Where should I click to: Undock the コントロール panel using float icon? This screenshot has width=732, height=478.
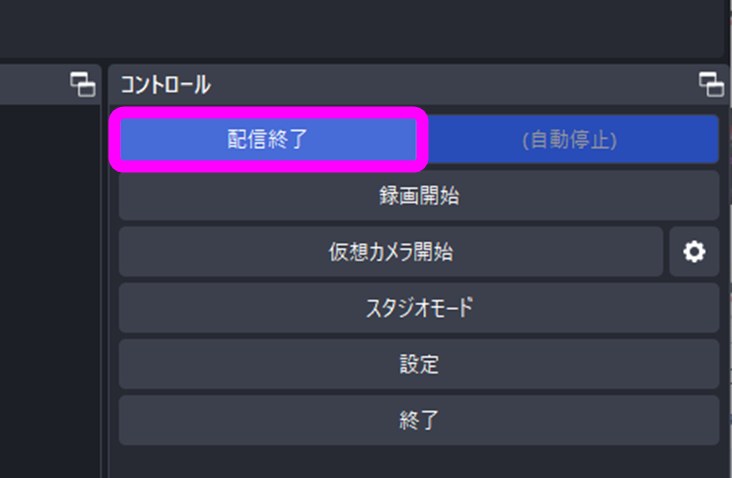point(711,84)
